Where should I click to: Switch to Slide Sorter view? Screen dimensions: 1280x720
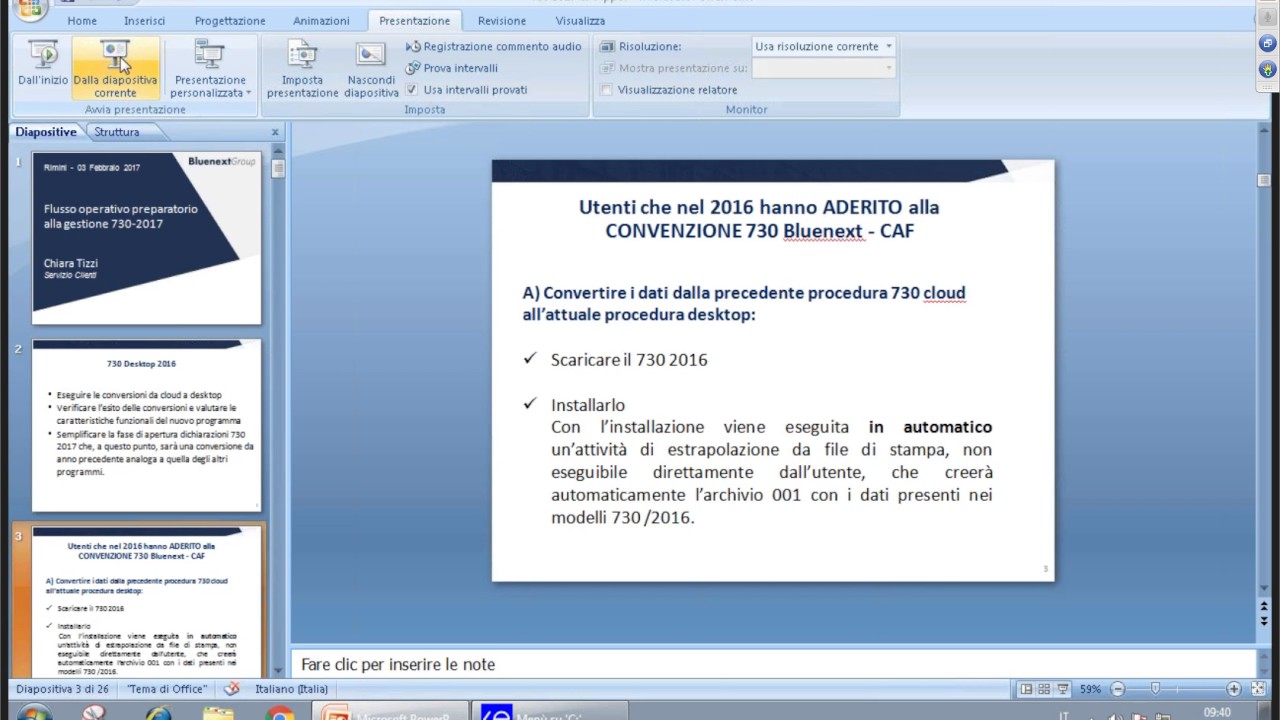point(1044,689)
